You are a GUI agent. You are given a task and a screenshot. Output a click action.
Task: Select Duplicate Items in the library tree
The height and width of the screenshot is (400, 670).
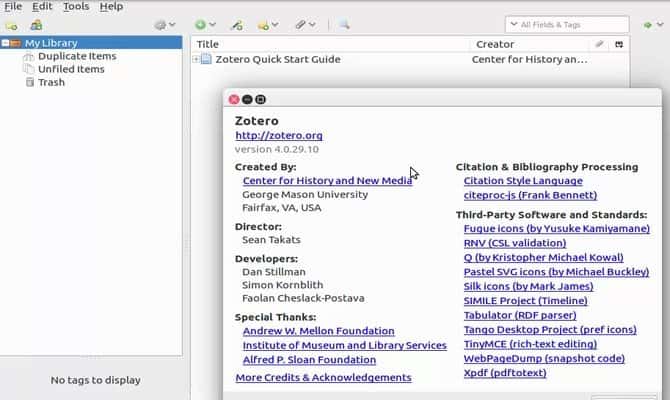[x=77, y=56]
